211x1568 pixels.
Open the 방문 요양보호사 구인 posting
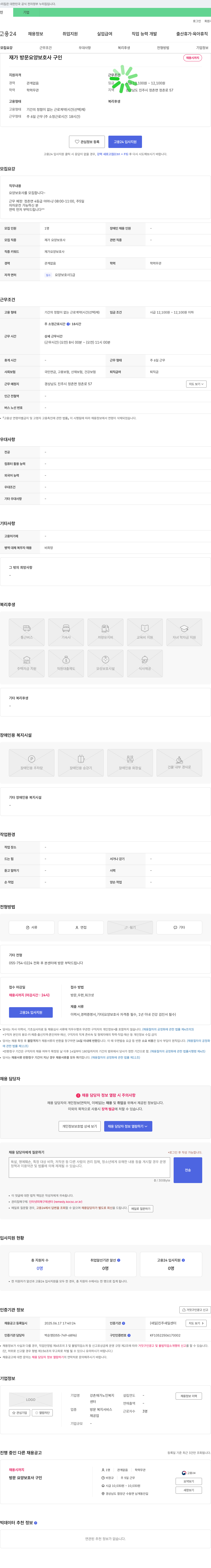click(25, 1478)
